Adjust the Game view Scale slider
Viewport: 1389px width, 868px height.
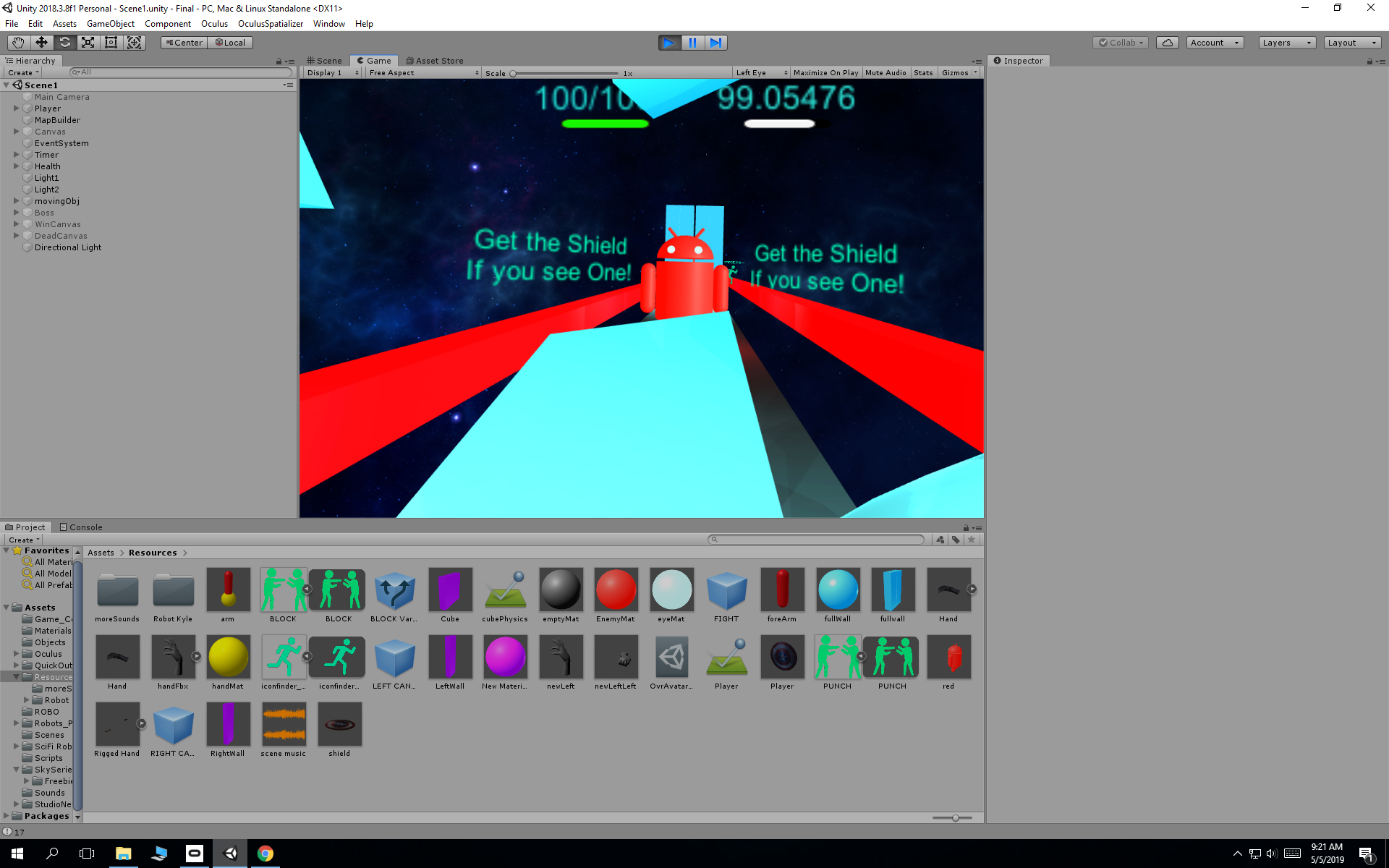pyautogui.click(x=513, y=74)
